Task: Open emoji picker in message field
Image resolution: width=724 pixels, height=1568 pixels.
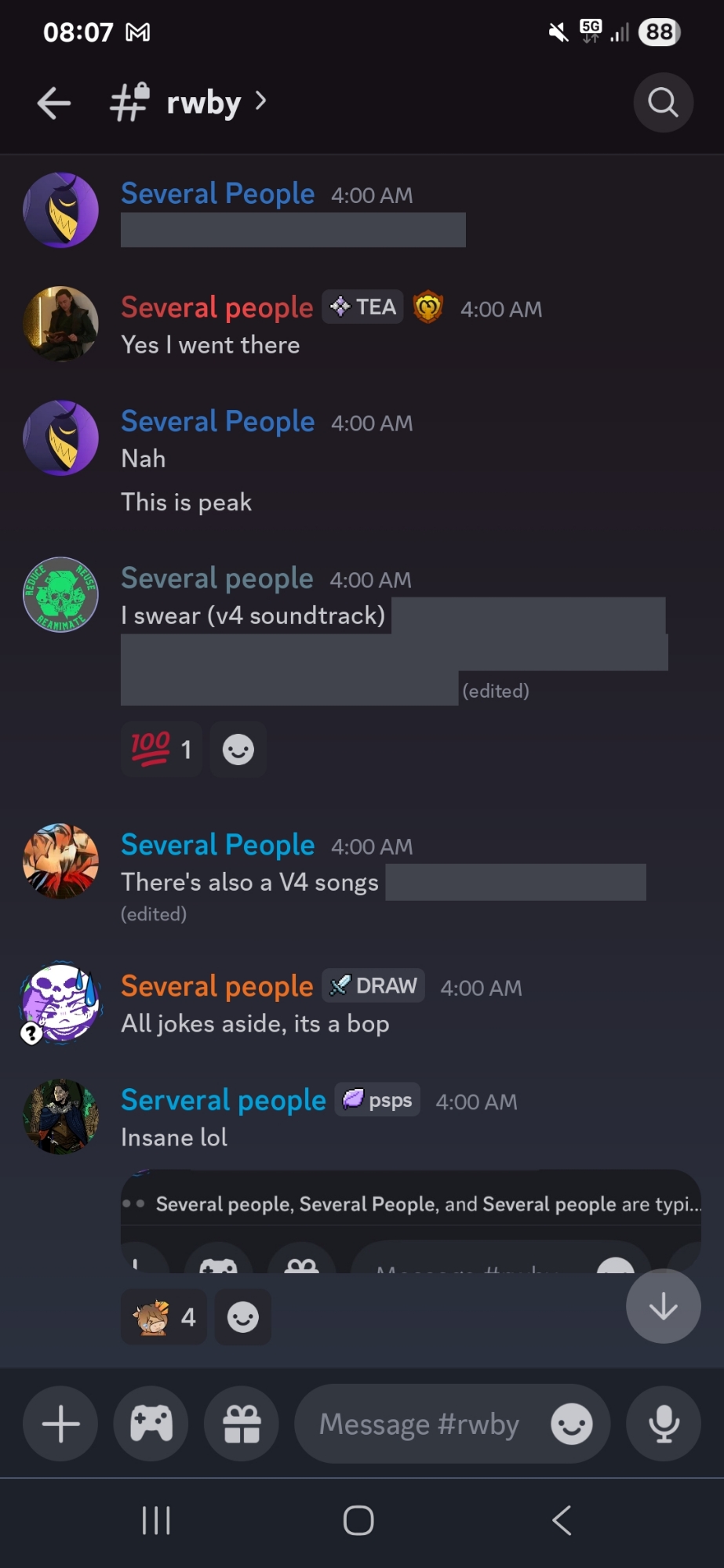Action: click(571, 1424)
